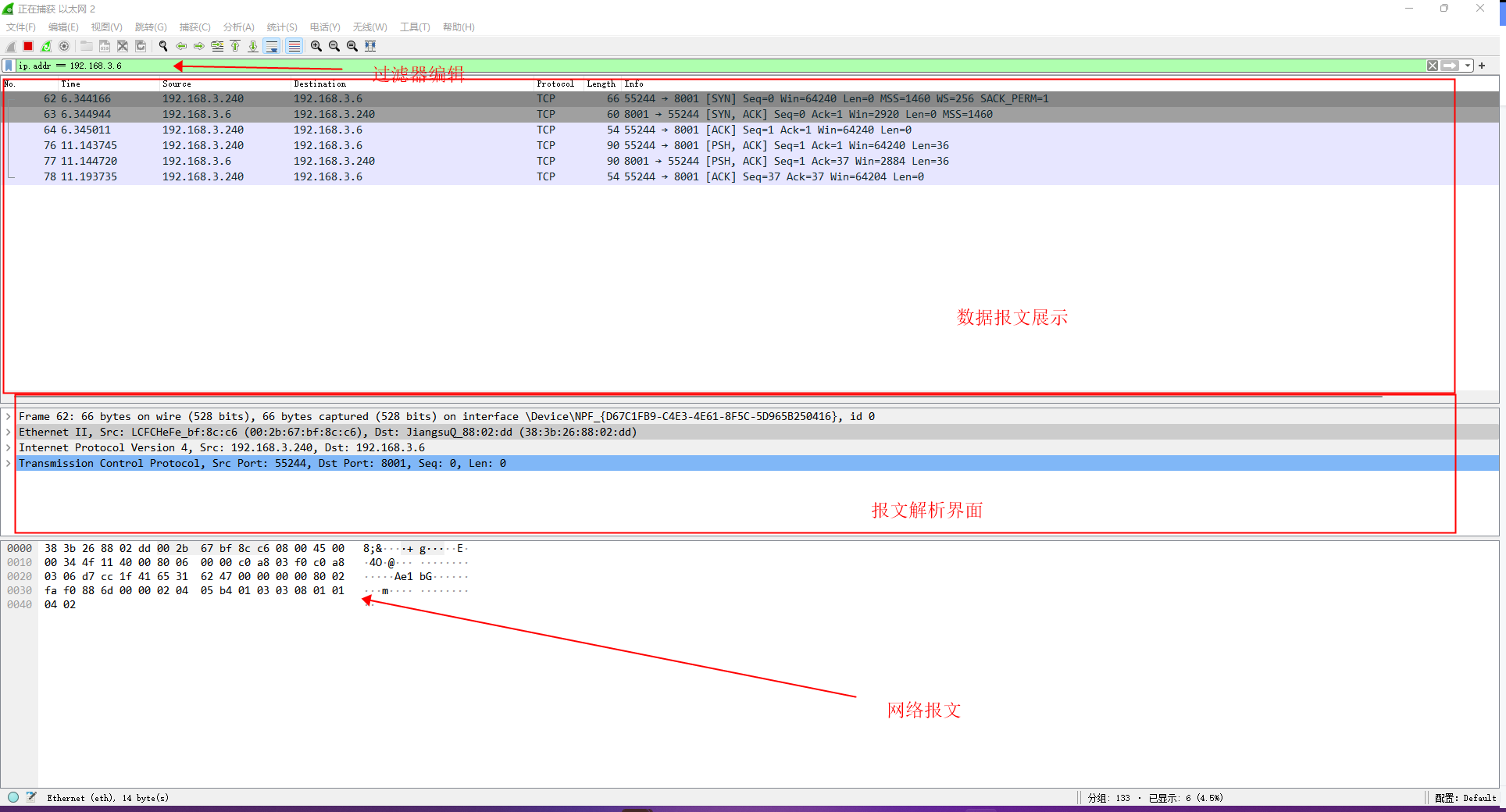1506x812 pixels.
Task: Open capture options with the gear icon
Action: click(64, 46)
